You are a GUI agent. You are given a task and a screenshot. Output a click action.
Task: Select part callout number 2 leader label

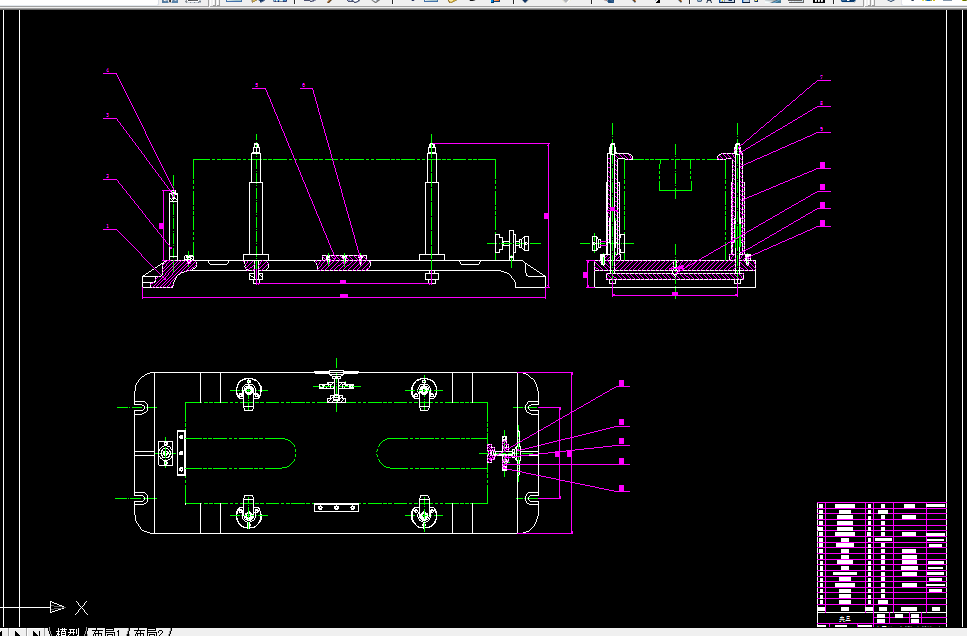(x=108, y=176)
